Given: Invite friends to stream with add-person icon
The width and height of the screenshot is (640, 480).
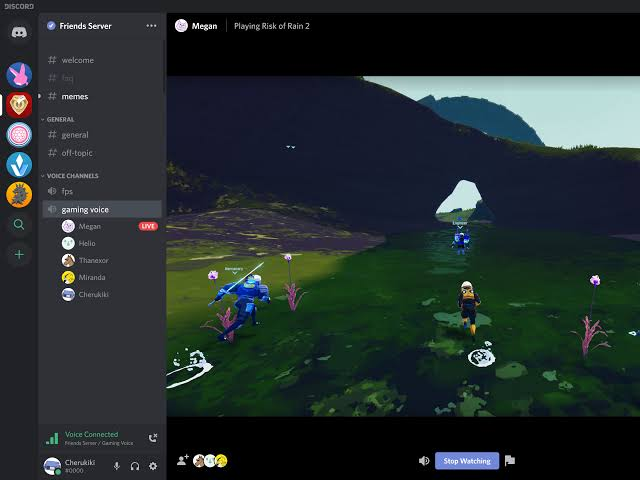Looking at the screenshot, I should coord(183,460).
